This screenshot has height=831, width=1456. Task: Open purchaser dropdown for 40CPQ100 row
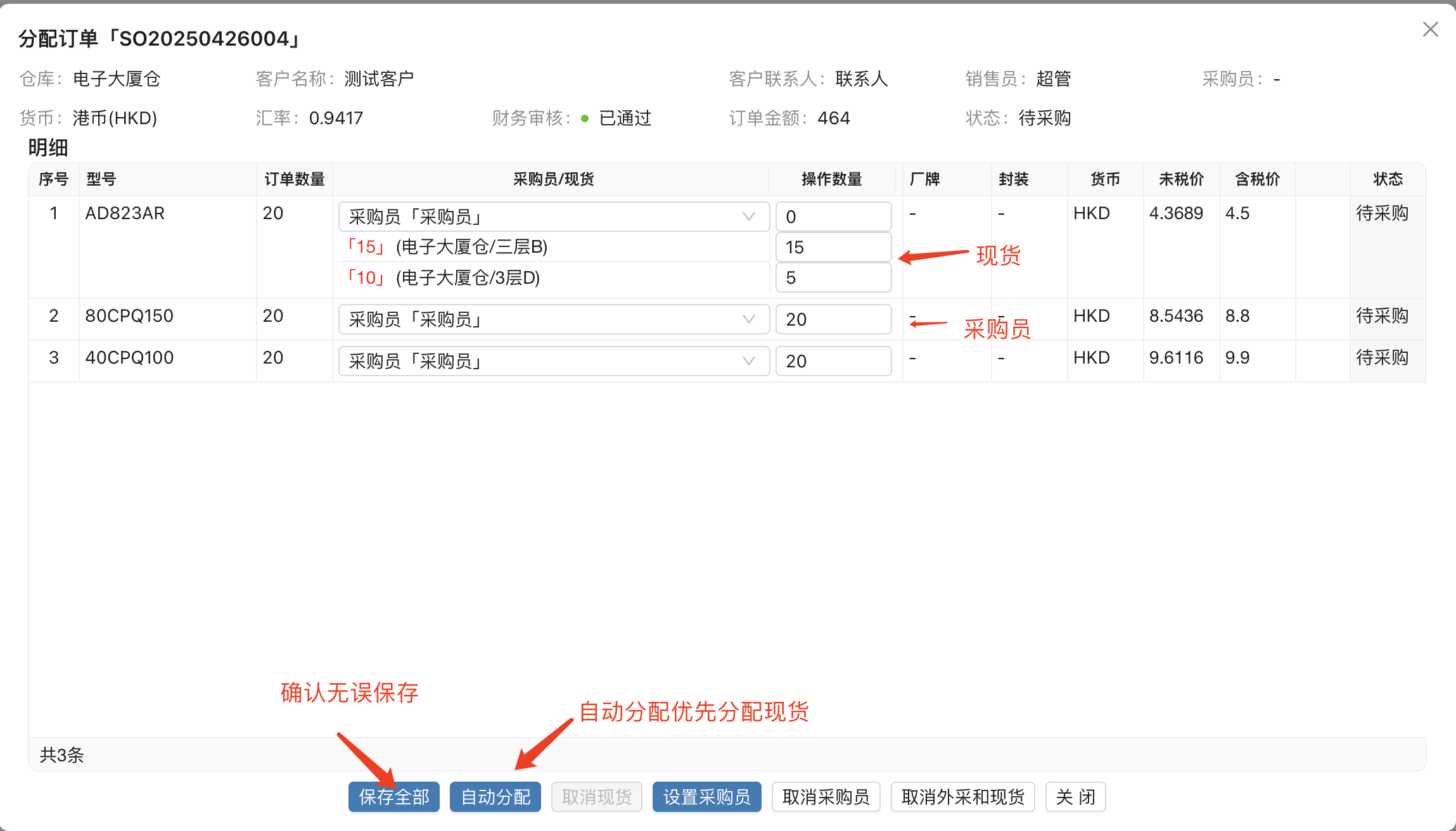pos(553,361)
